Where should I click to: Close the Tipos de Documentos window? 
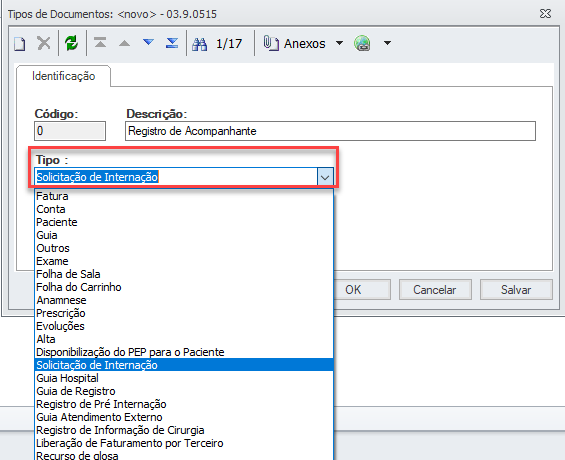(545, 14)
